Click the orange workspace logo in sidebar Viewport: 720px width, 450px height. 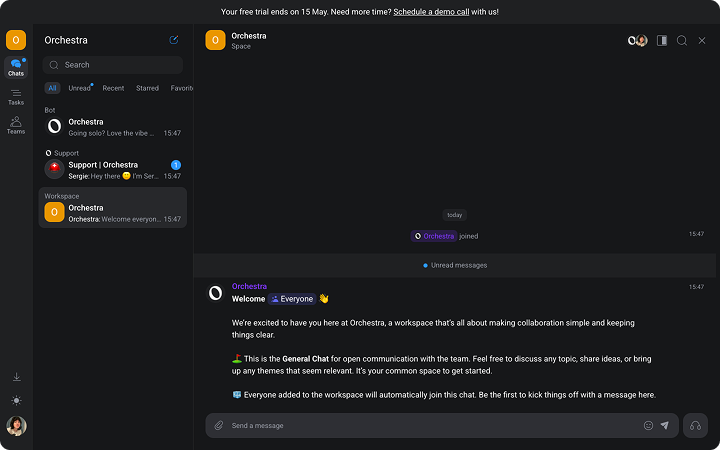tap(16, 40)
